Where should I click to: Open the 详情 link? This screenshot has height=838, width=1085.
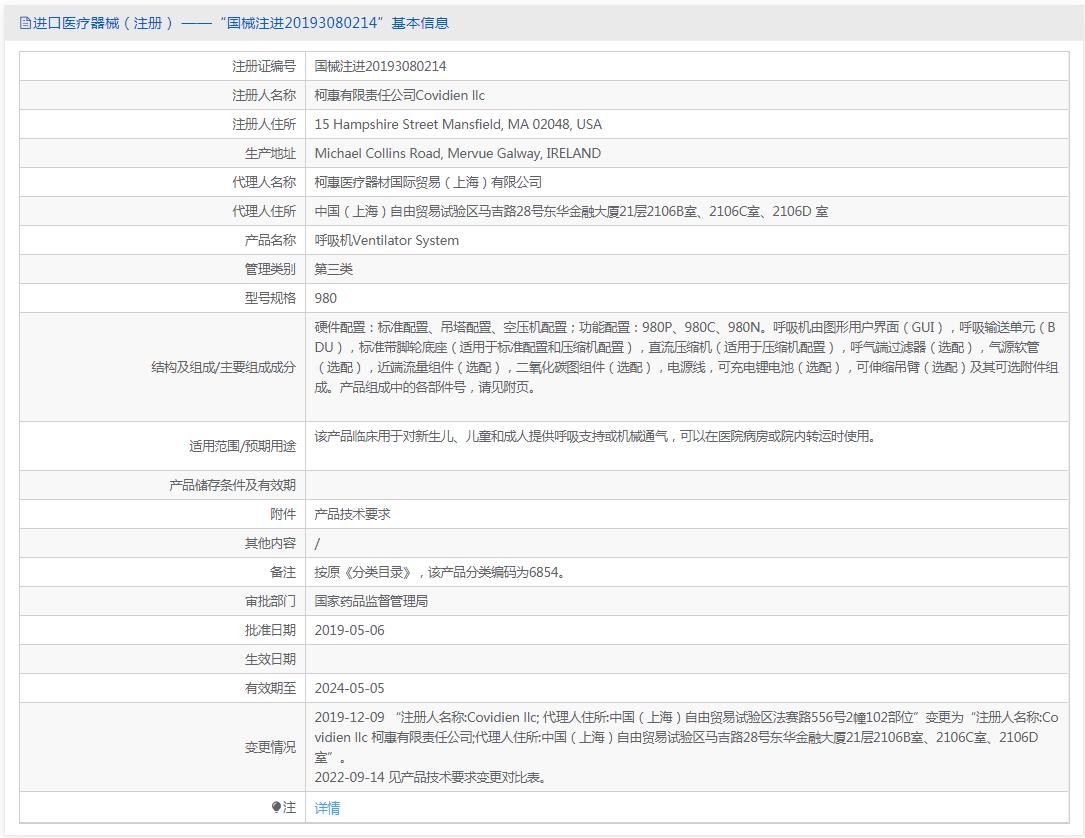tap(327, 808)
